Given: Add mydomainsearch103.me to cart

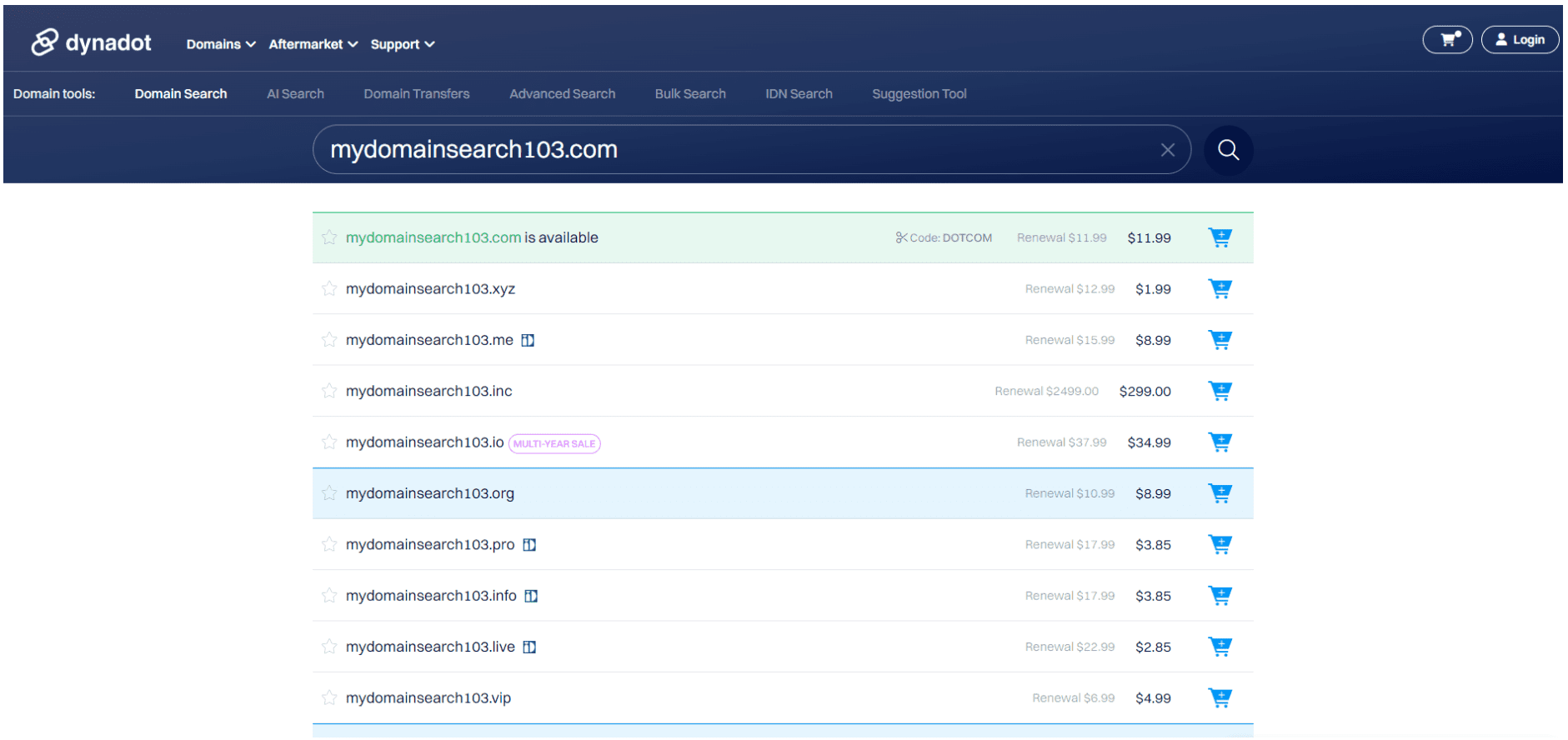Looking at the screenshot, I should [x=1220, y=340].
